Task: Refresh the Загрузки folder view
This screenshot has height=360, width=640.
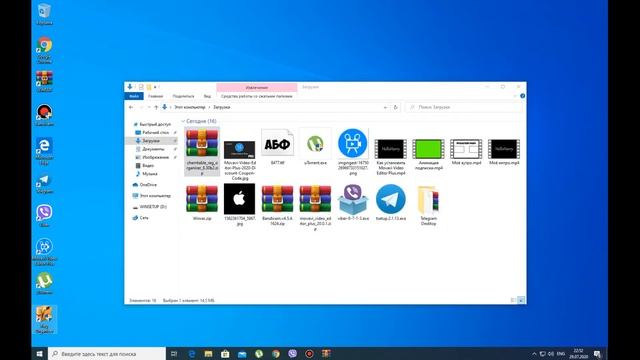Action: (395, 107)
